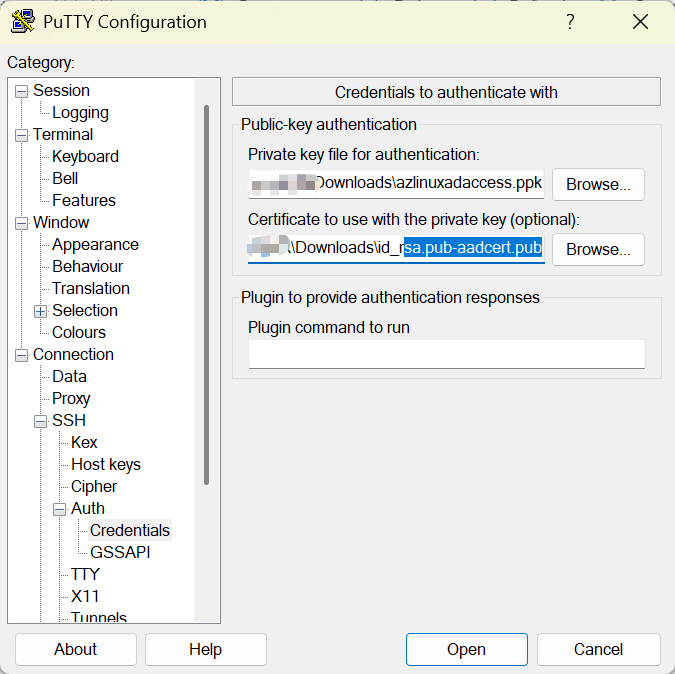Click 'Plugin to provide authentication responses' label
This screenshot has width=675, height=674.
390,297
